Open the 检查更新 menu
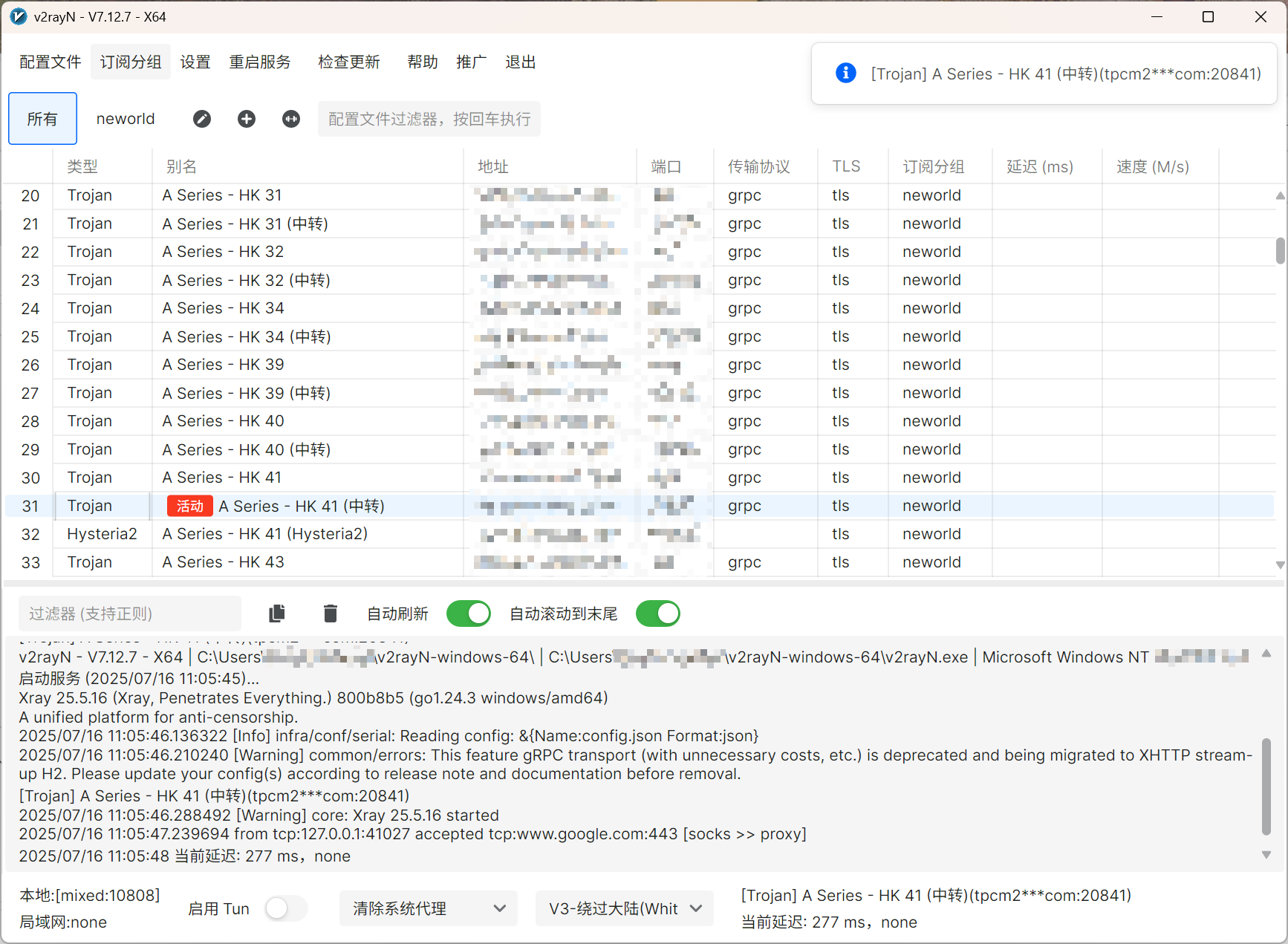 tap(349, 62)
